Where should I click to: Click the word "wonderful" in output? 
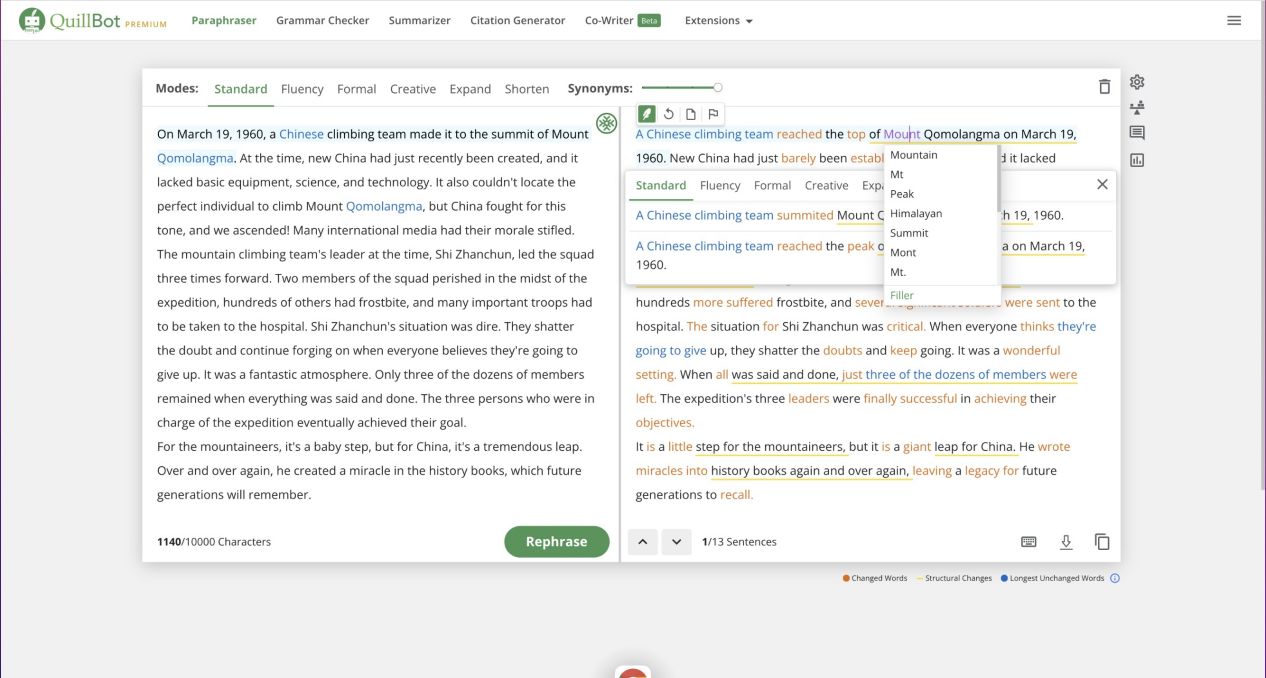click(1032, 350)
